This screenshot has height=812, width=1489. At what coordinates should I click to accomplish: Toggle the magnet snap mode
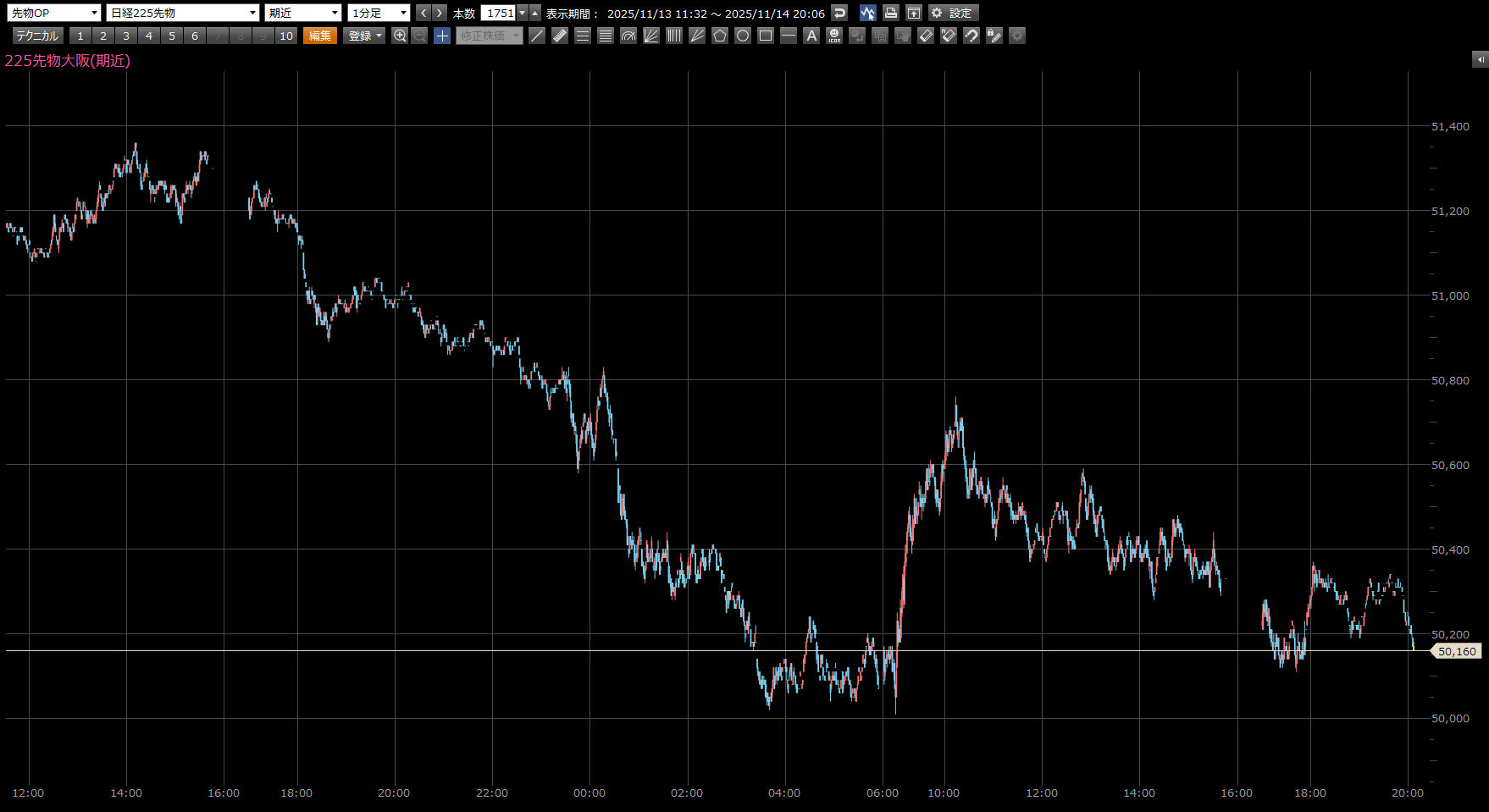coord(971,36)
